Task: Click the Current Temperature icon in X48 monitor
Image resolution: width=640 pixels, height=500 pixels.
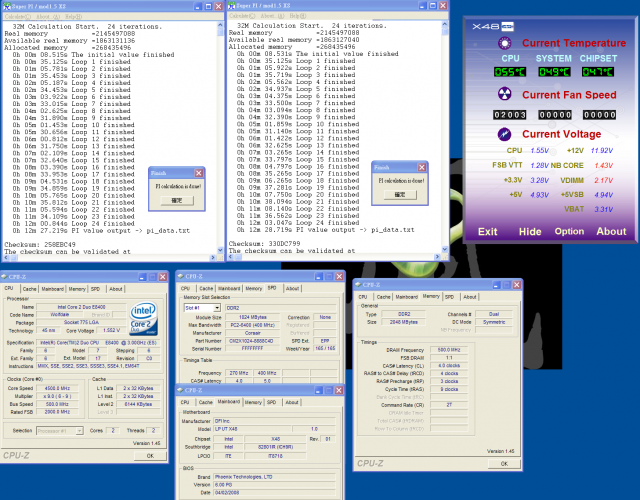Action: (504, 43)
